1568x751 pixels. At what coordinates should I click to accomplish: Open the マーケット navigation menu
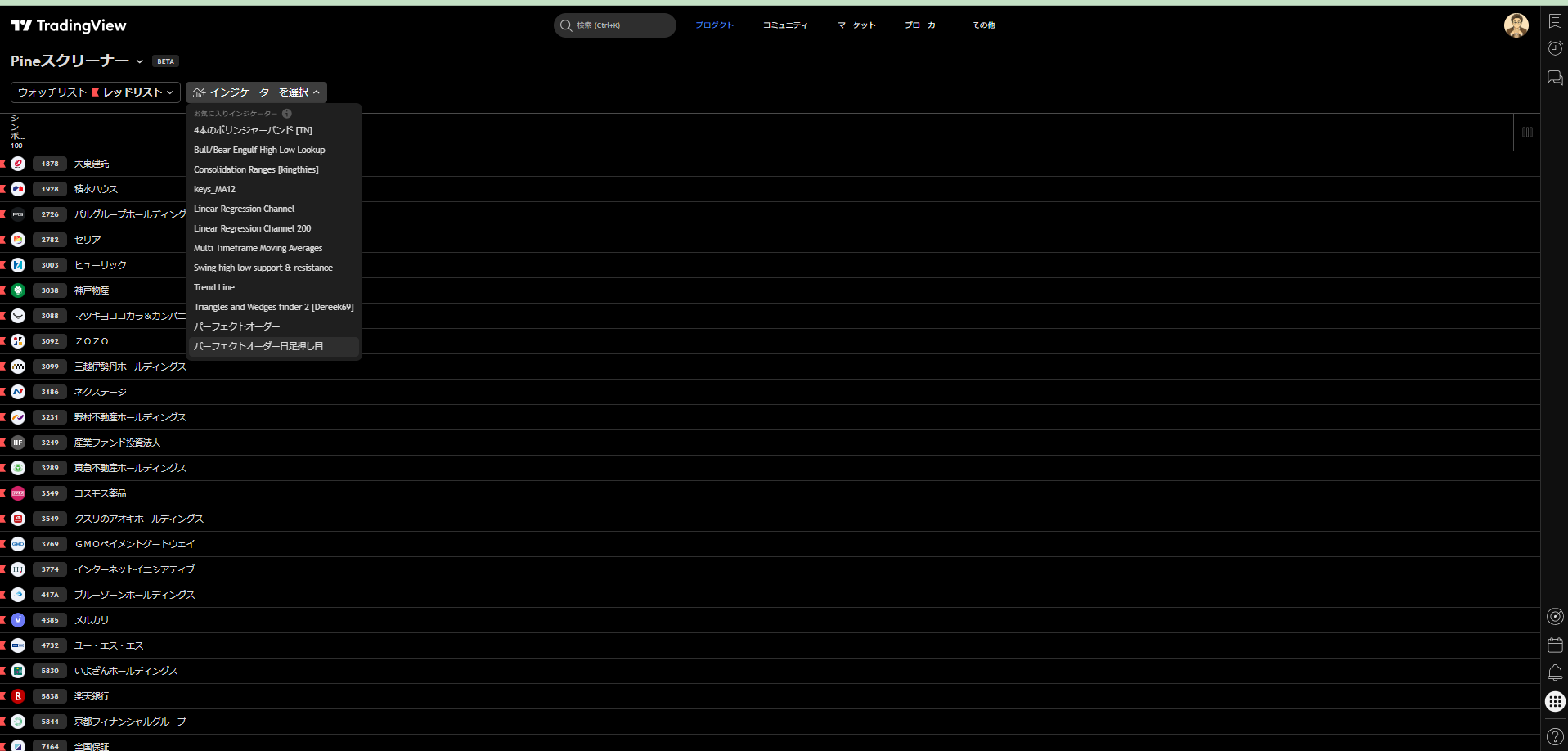[x=856, y=25]
